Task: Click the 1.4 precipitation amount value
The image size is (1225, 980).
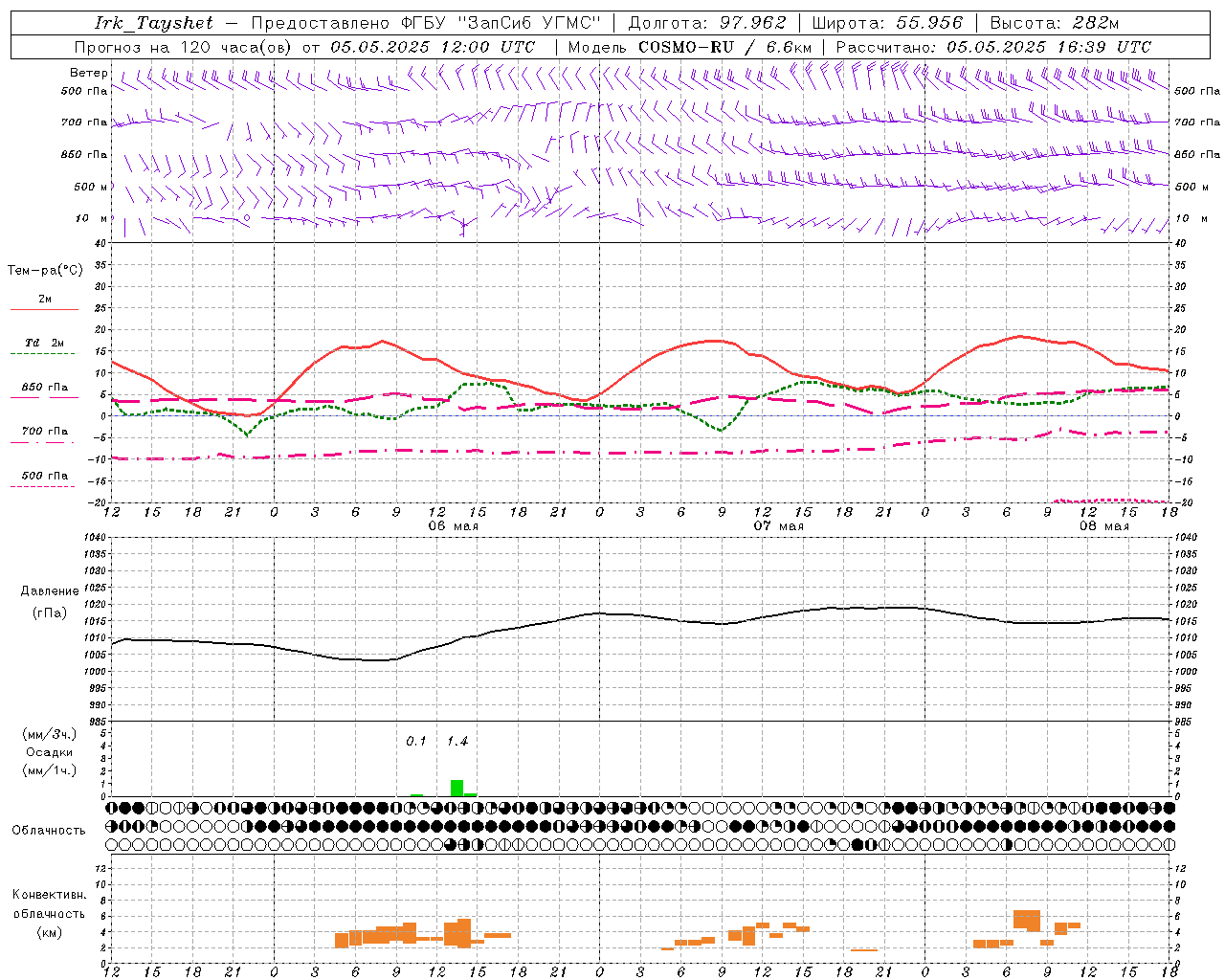Action: pos(457,741)
